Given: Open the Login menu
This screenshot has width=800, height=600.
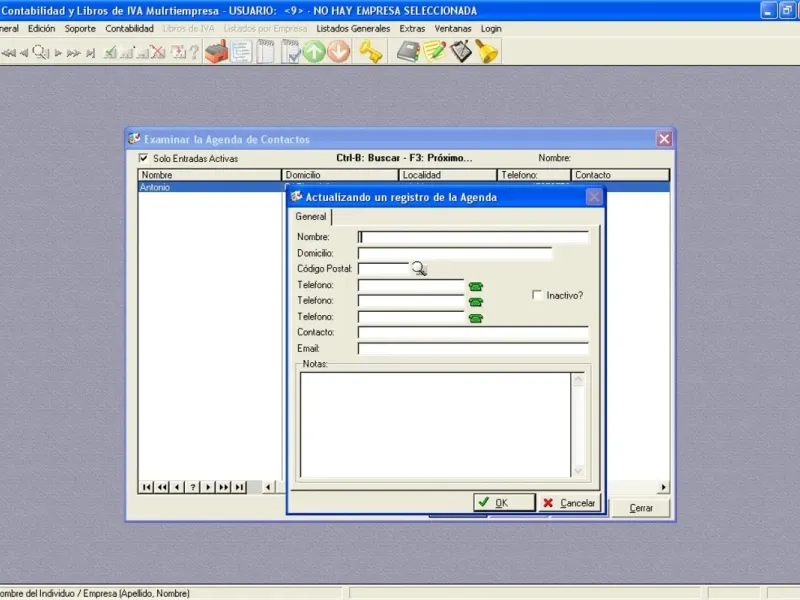Looking at the screenshot, I should tap(491, 29).
